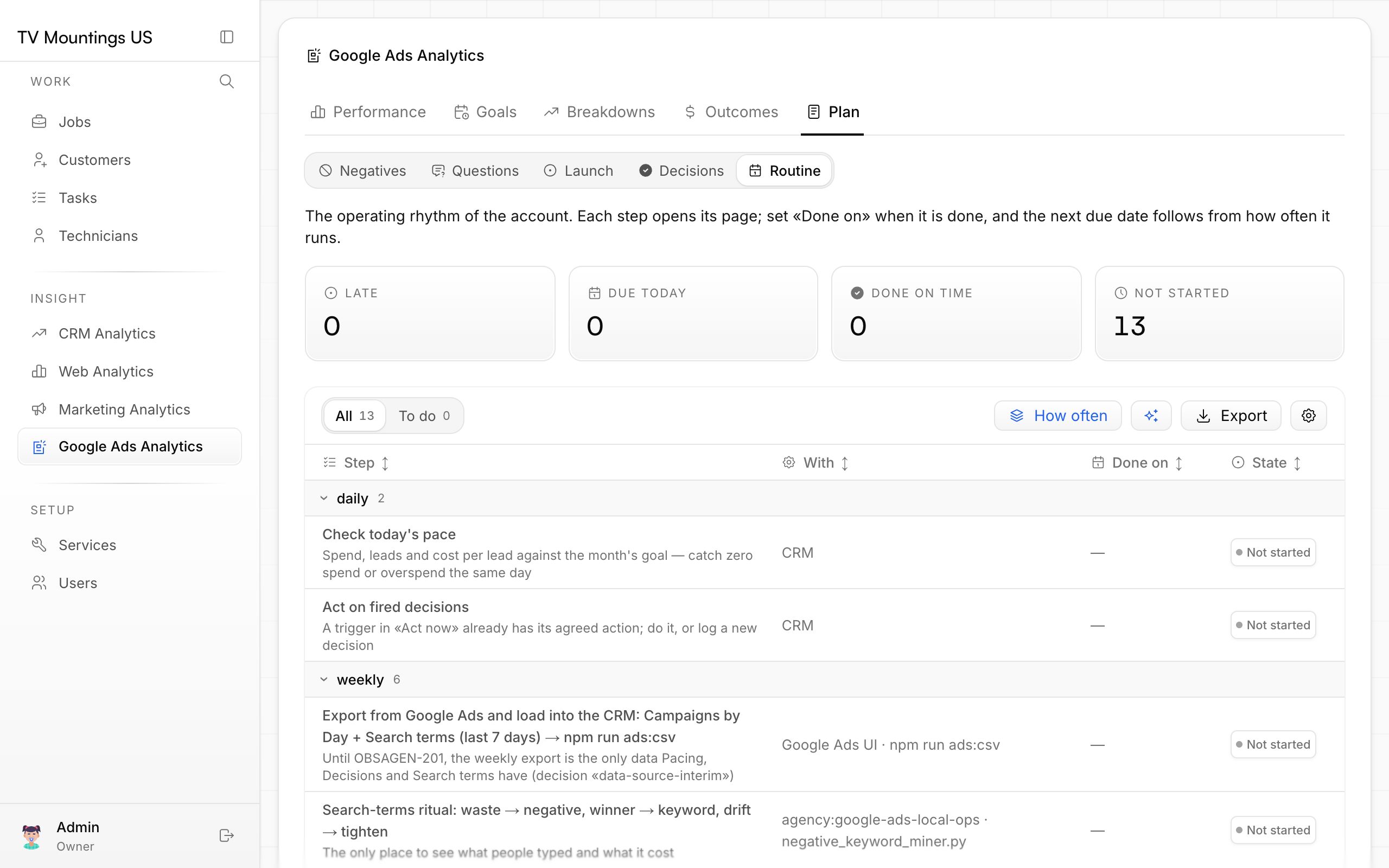The width and height of the screenshot is (1389, 868).
Task: Open state for Check today's pace
Action: click(x=1273, y=552)
